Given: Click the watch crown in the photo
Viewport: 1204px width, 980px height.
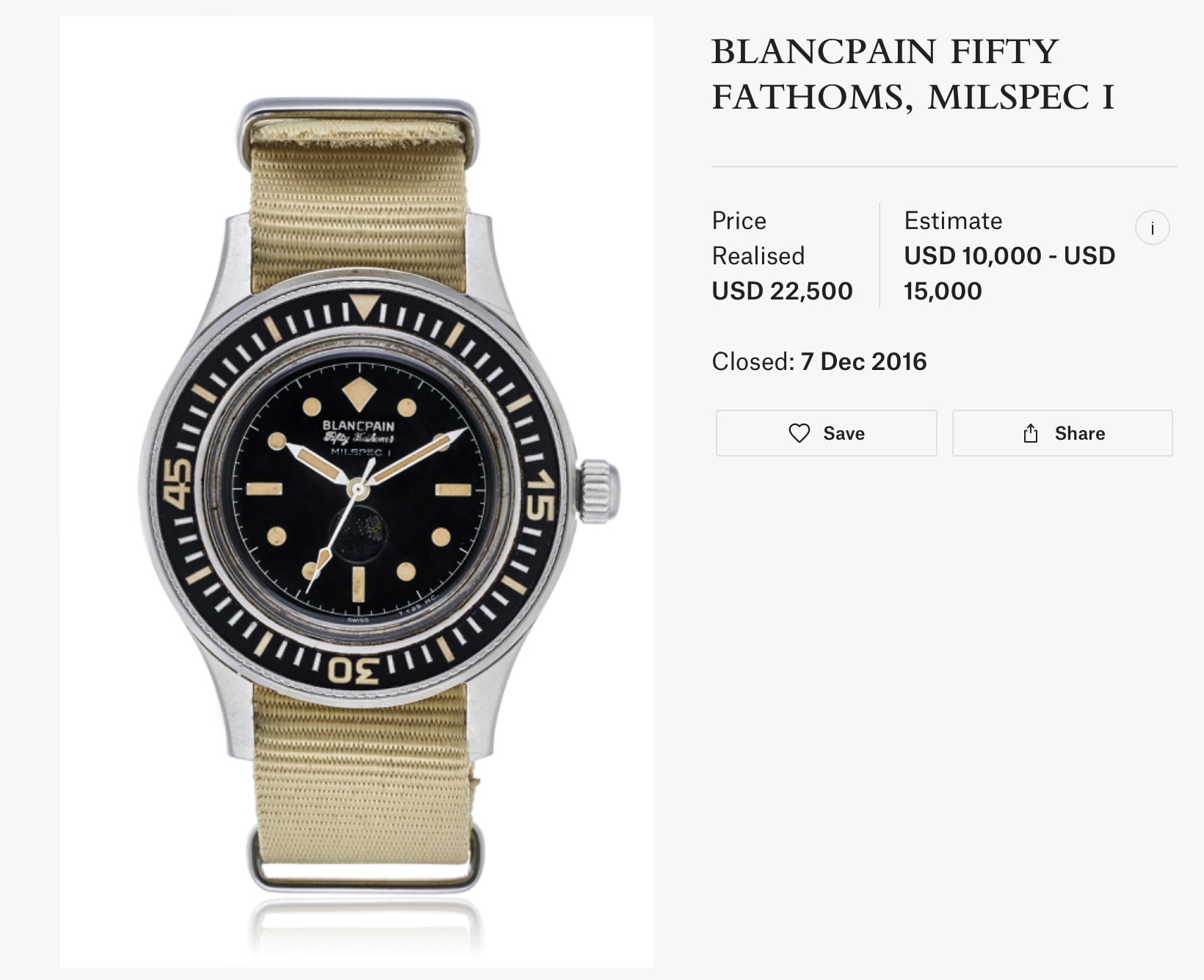Looking at the screenshot, I should pyautogui.click(x=599, y=490).
